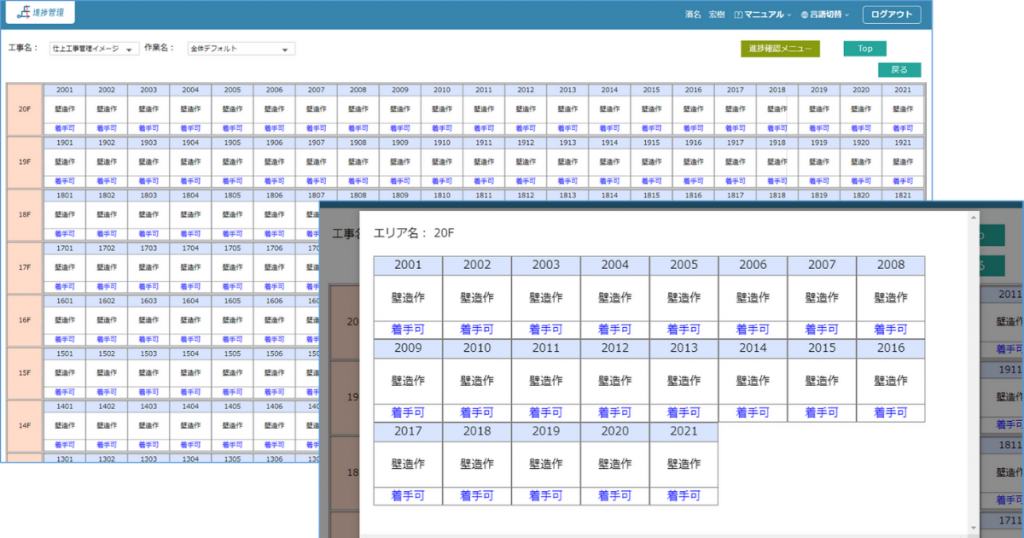Select room 1901 cell in background grid
Viewport: 1024px width, 538px height.
point(65,143)
